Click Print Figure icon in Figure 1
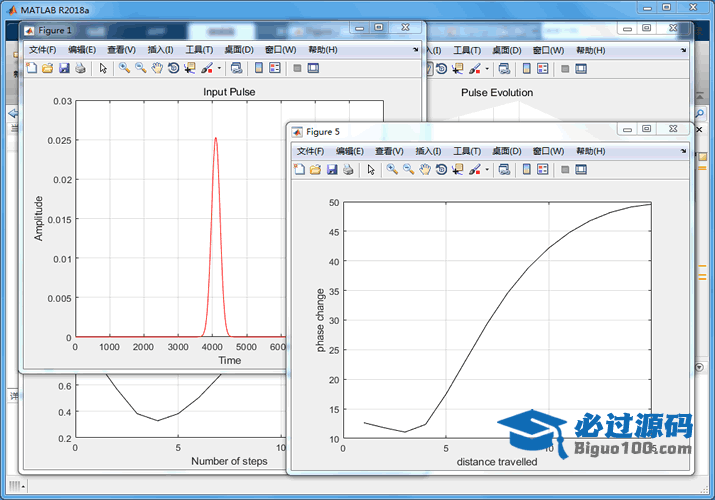The image size is (715, 500). (80, 68)
